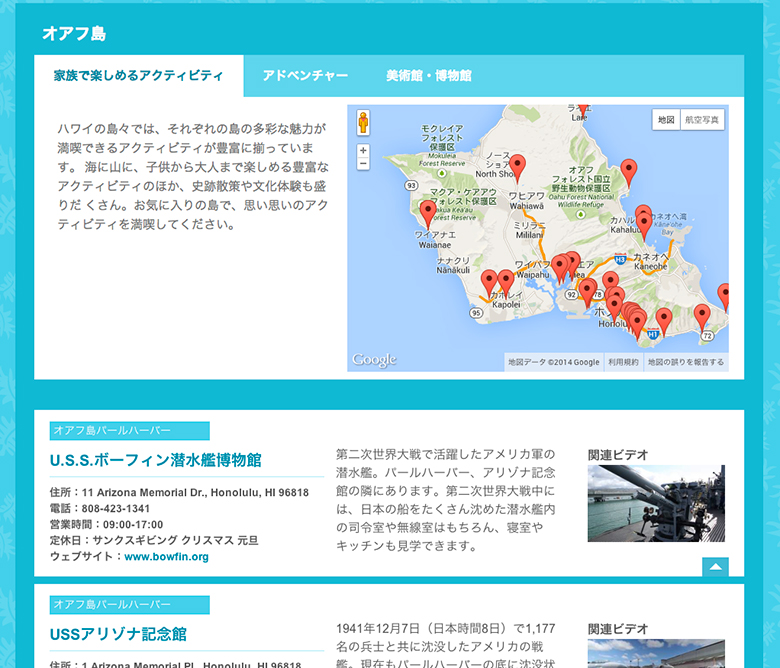
Task: Zoom in on the map
Action: [363, 150]
